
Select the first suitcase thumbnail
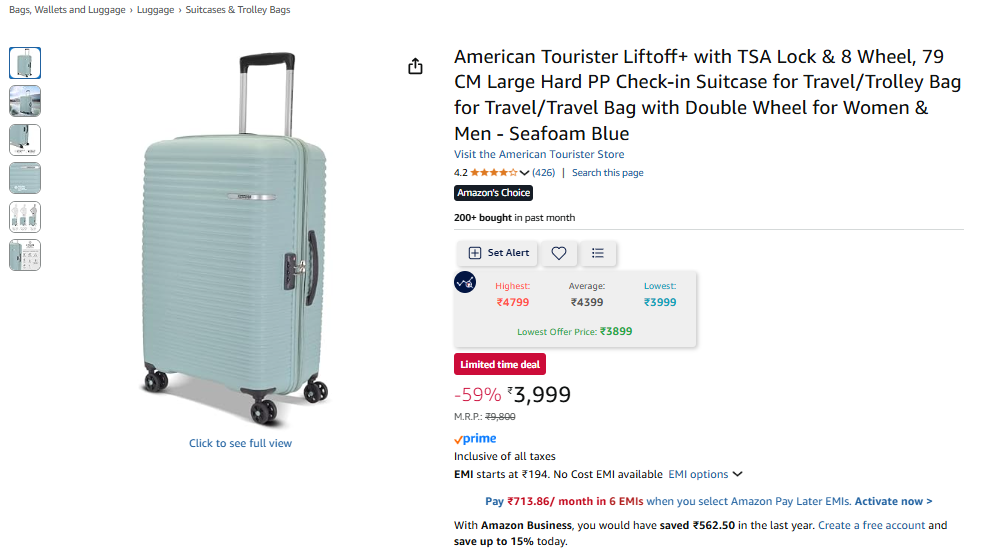[25, 63]
